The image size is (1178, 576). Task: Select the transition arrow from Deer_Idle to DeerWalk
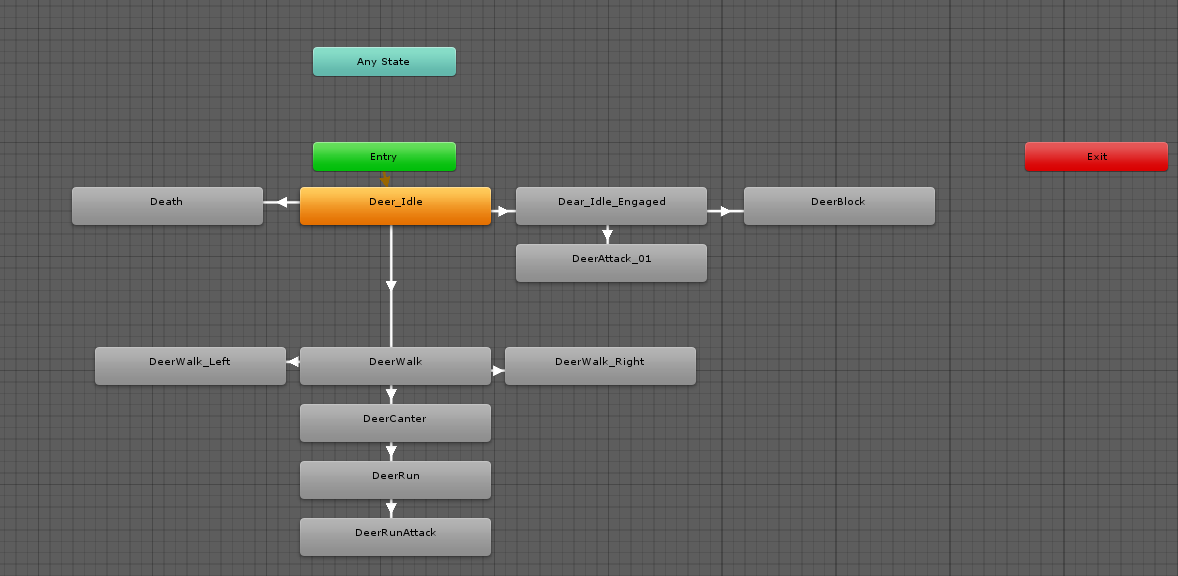pos(391,285)
